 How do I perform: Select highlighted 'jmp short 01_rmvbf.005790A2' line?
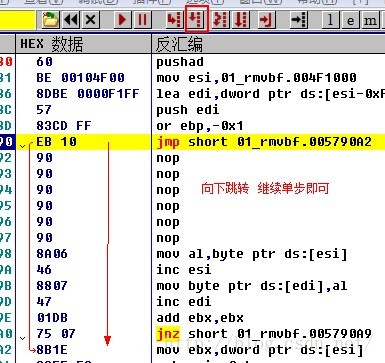(x=264, y=142)
